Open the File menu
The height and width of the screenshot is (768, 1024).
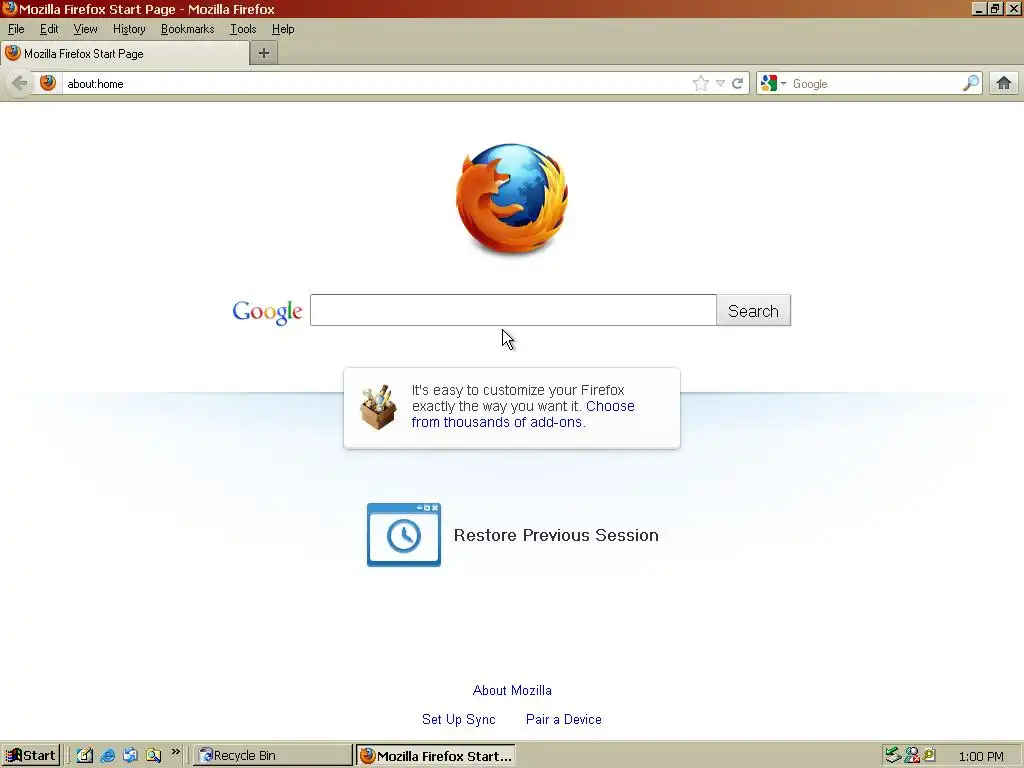[16, 29]
